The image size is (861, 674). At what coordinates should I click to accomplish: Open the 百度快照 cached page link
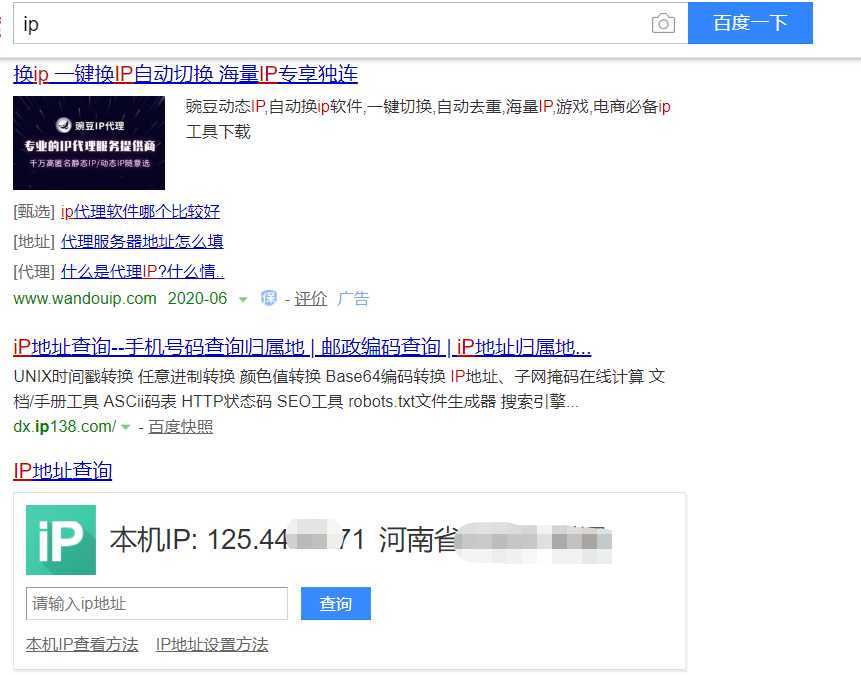(181, 427)
